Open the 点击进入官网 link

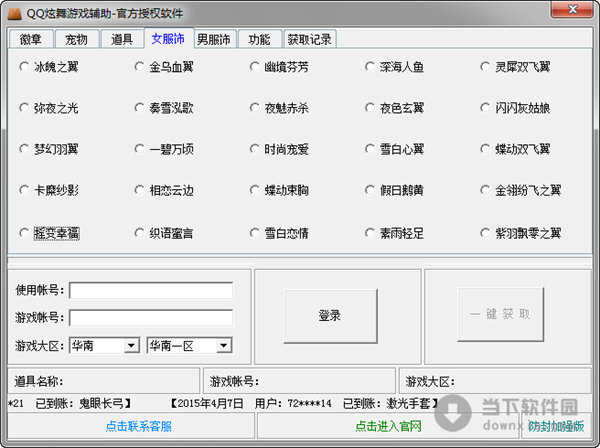pyautogui.click(x=388, y=426)
